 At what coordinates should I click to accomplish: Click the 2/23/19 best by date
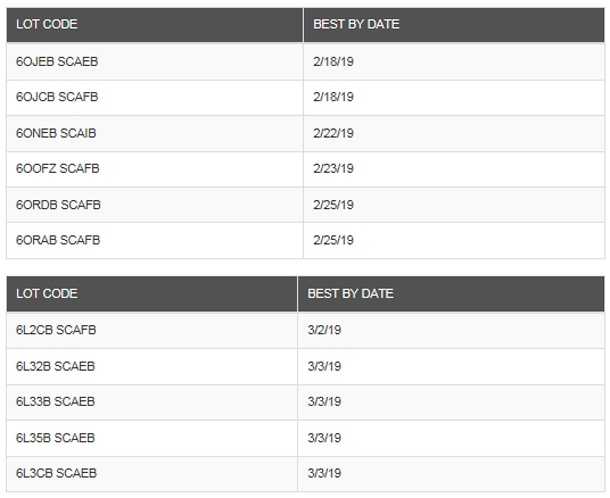pos(334,169)
